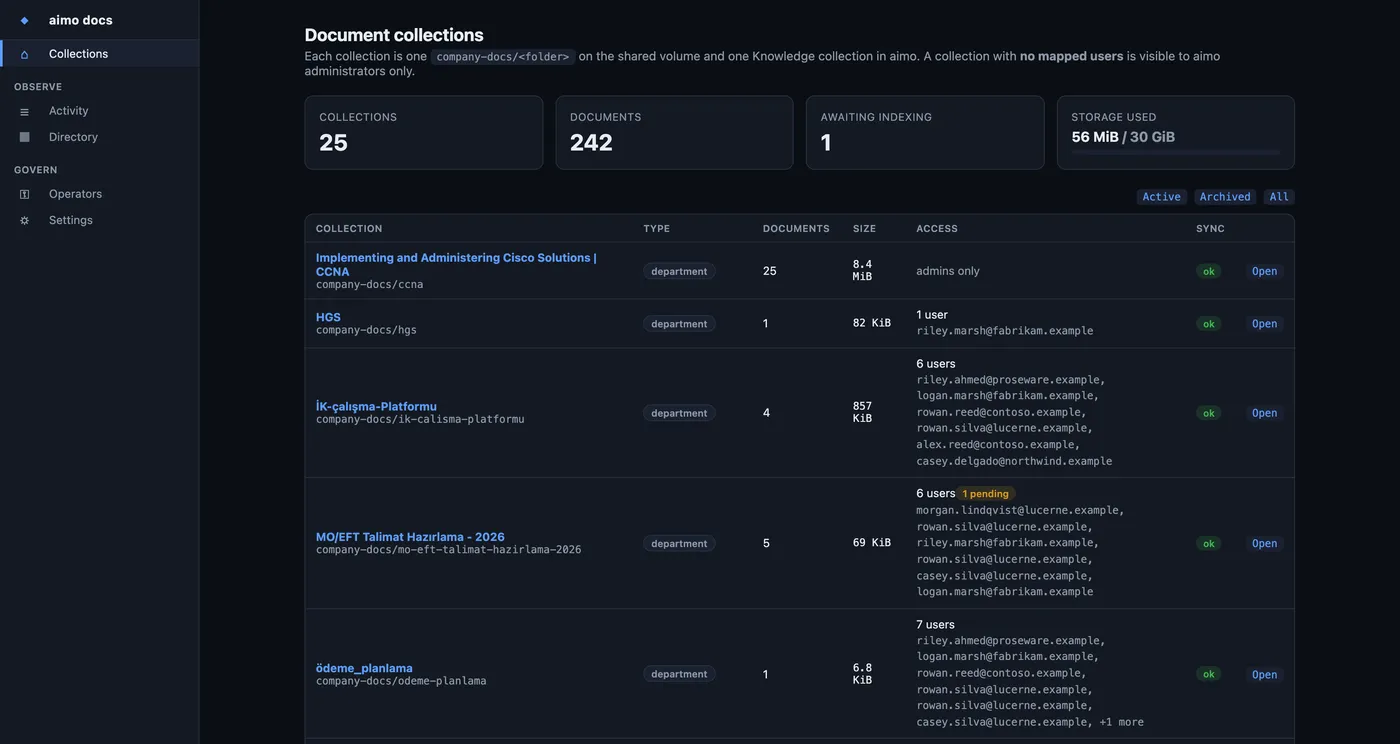Screen dimensions: 1400x744
Task: Click the TYPE column header
Action: pos(657,229)
